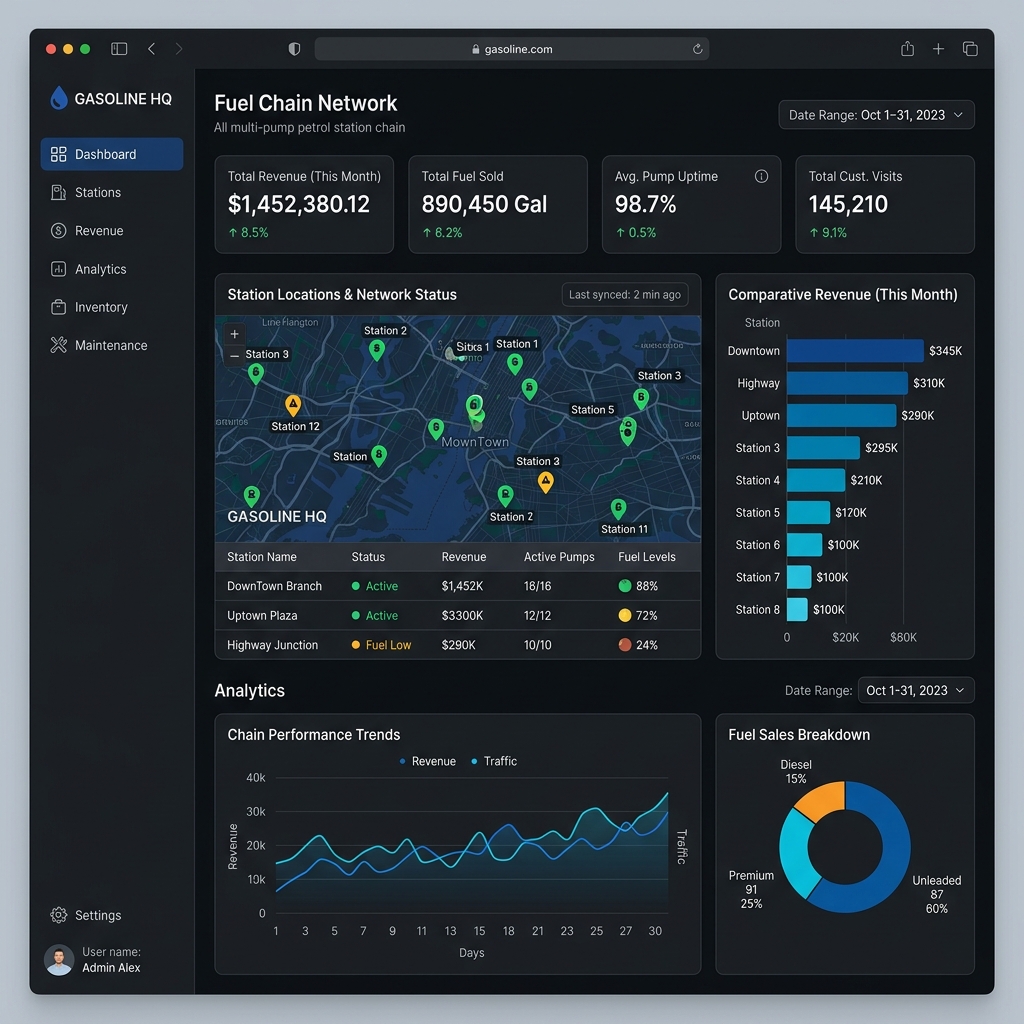
Task: Open Maintenance in the sidebar
Action: pyautogui.click(x=112, y=345)
